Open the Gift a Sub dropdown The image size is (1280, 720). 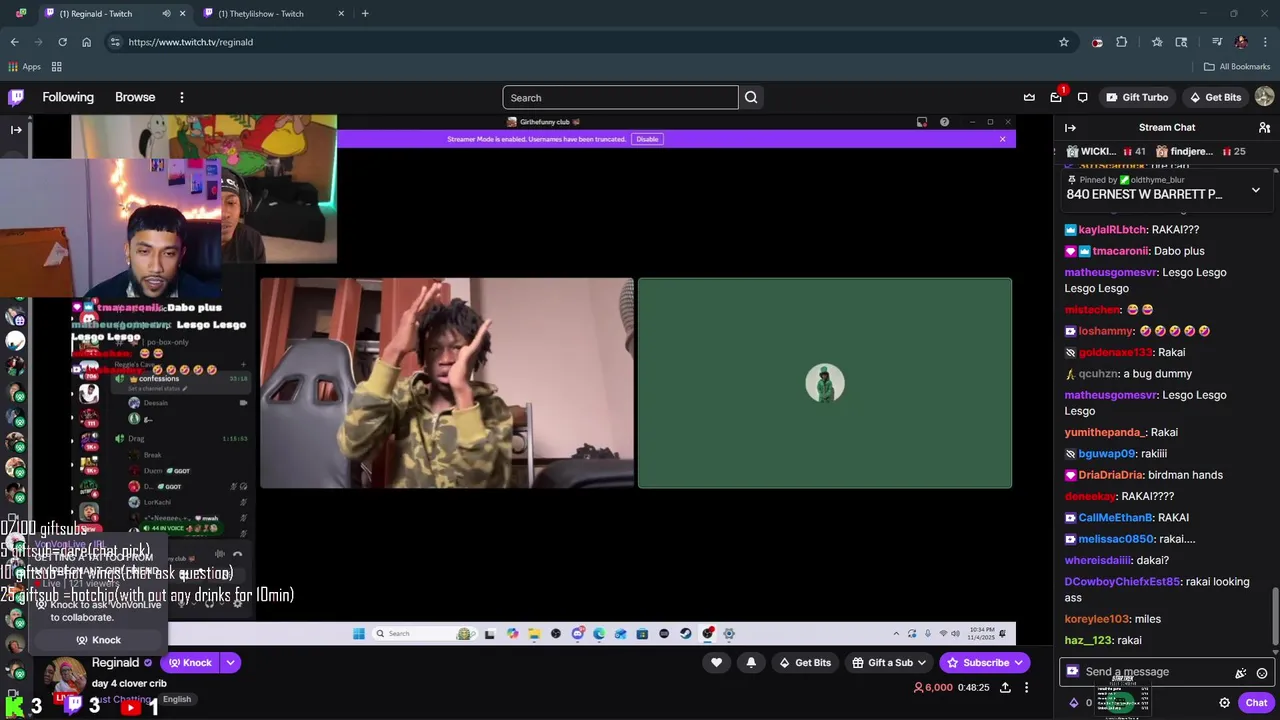click(889, 662)
